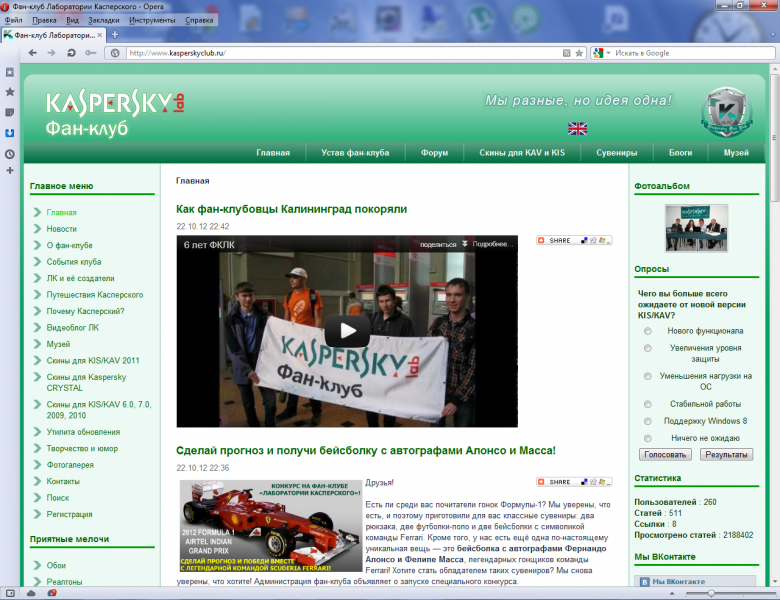Open the Блоги nav tab
The image size is (780, 600).
(680, 153)
